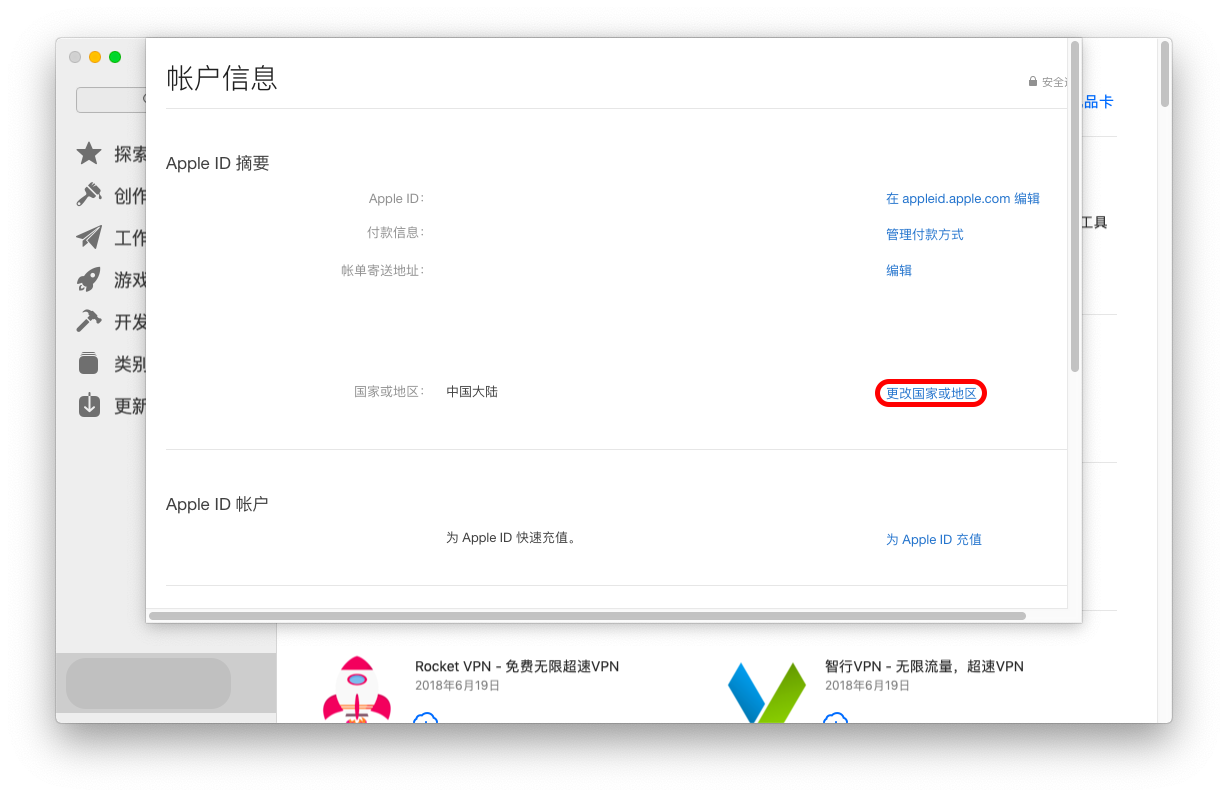Click the Apple ID 帐户 section heading
Viewport: 1228px width, 797px height.
click(217, 505)
